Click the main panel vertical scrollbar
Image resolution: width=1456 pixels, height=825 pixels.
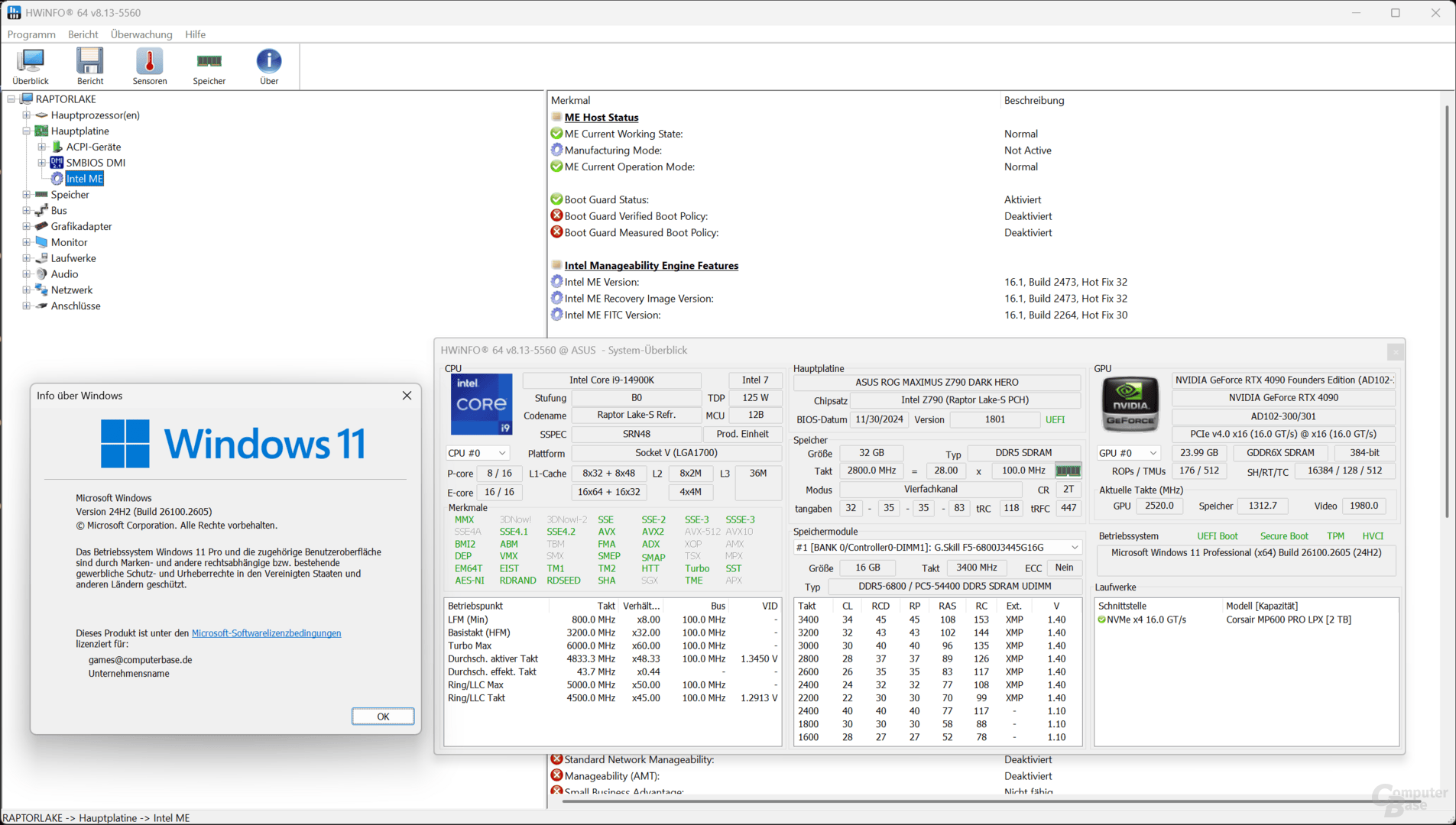coord(1447,312)
